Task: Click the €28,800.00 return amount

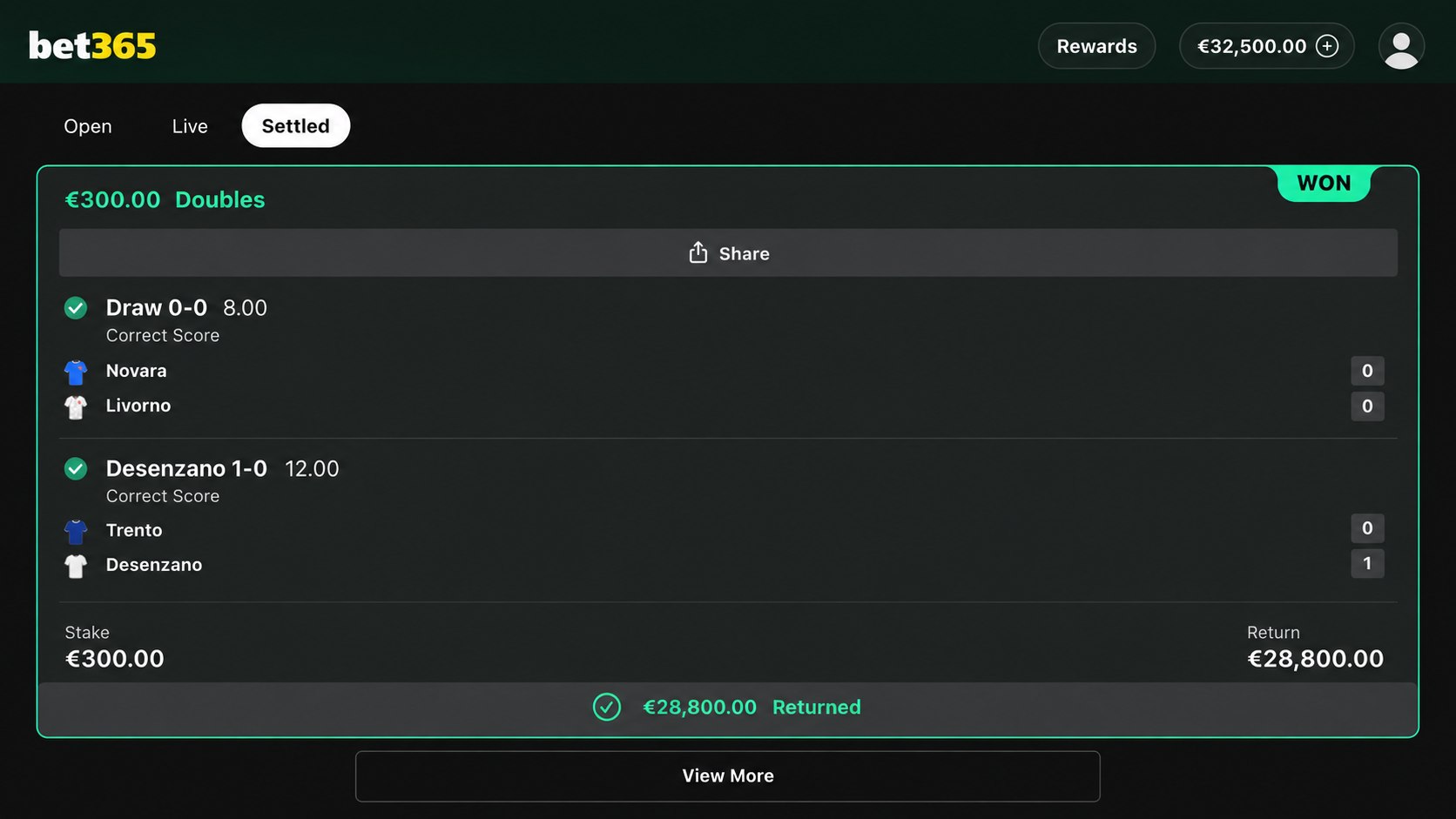Action: [x=1316, y=659]
